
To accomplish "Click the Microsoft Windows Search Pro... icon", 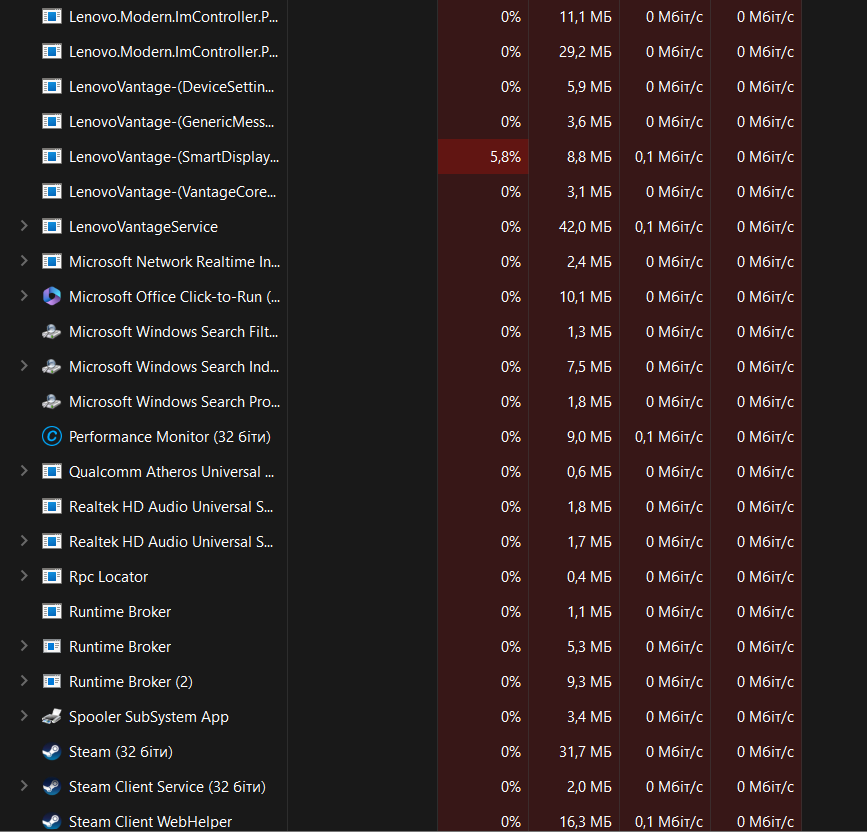I will click(x=51, y=401).
